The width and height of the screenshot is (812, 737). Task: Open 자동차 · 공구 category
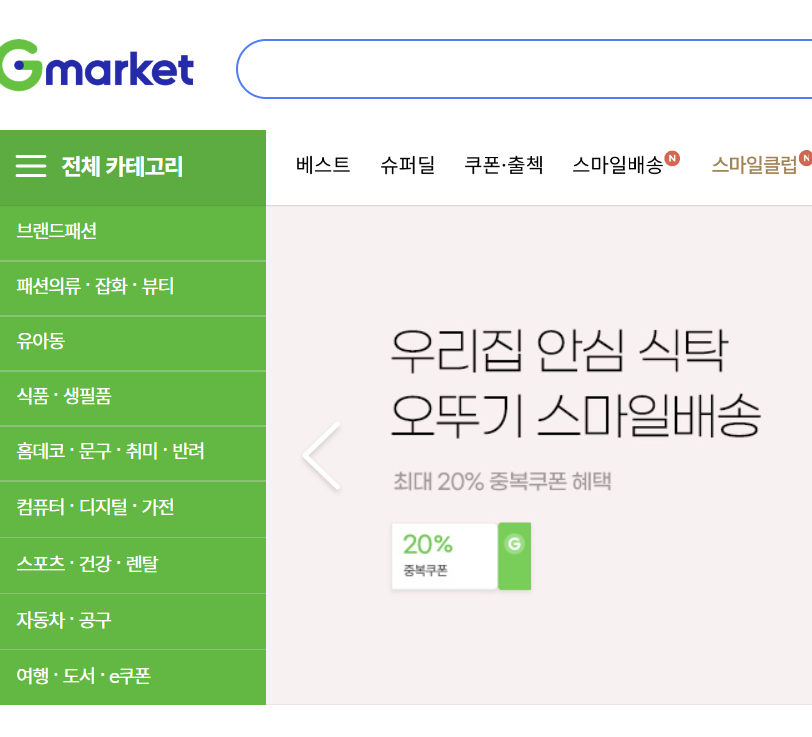[x=133, y=620]
